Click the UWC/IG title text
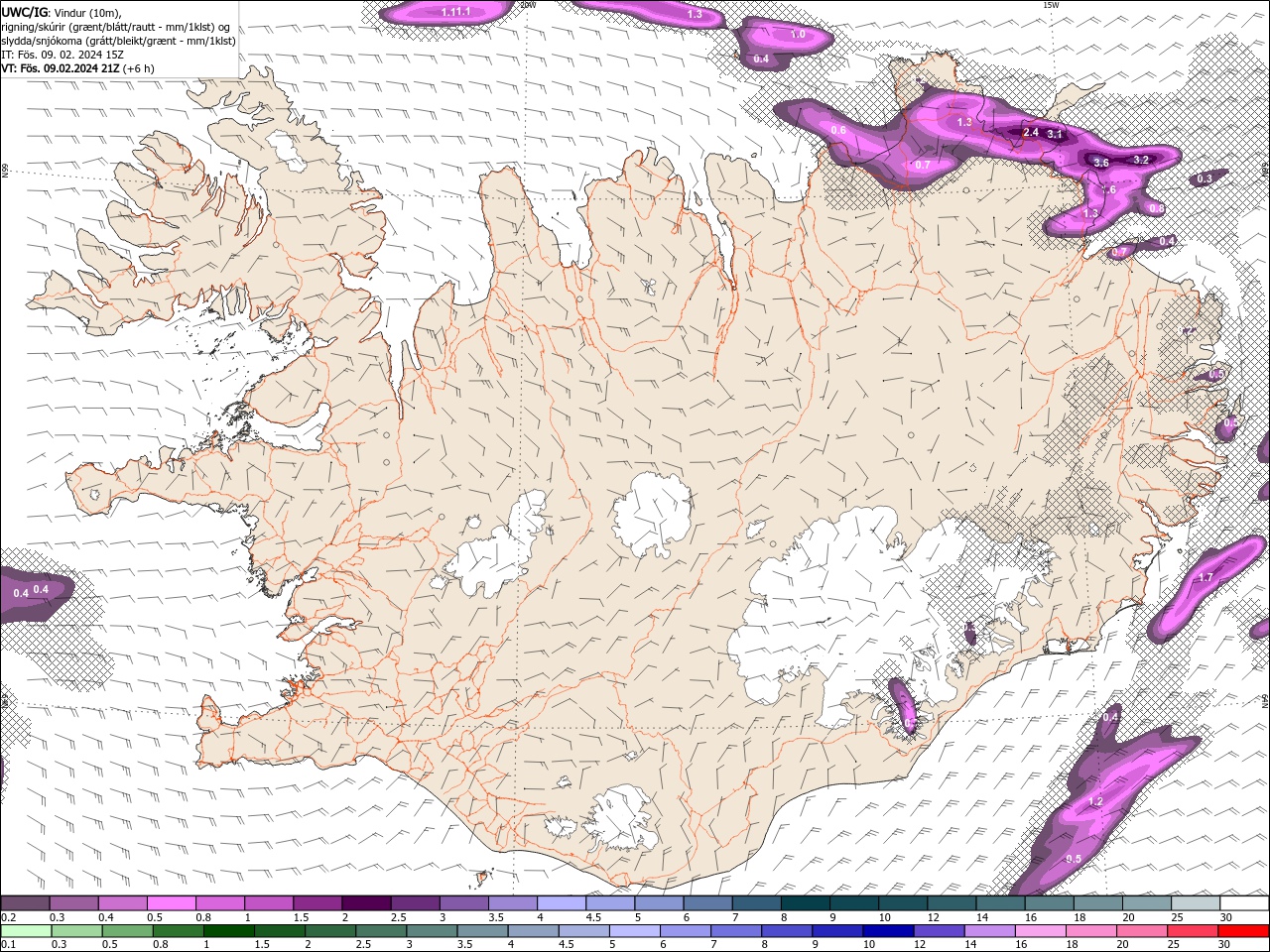The height and width of the screenshot is (952, 1270). [x=24, y=11]
